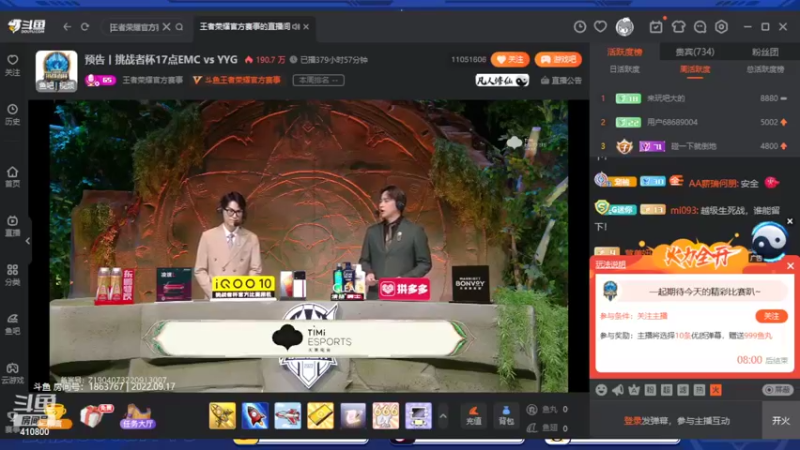Image resolution: width=800 pixels, height=450 pixels.
Task: Select the 周活跃度 sub-tab
Action: pyautogui.click(x=695, y=69)
